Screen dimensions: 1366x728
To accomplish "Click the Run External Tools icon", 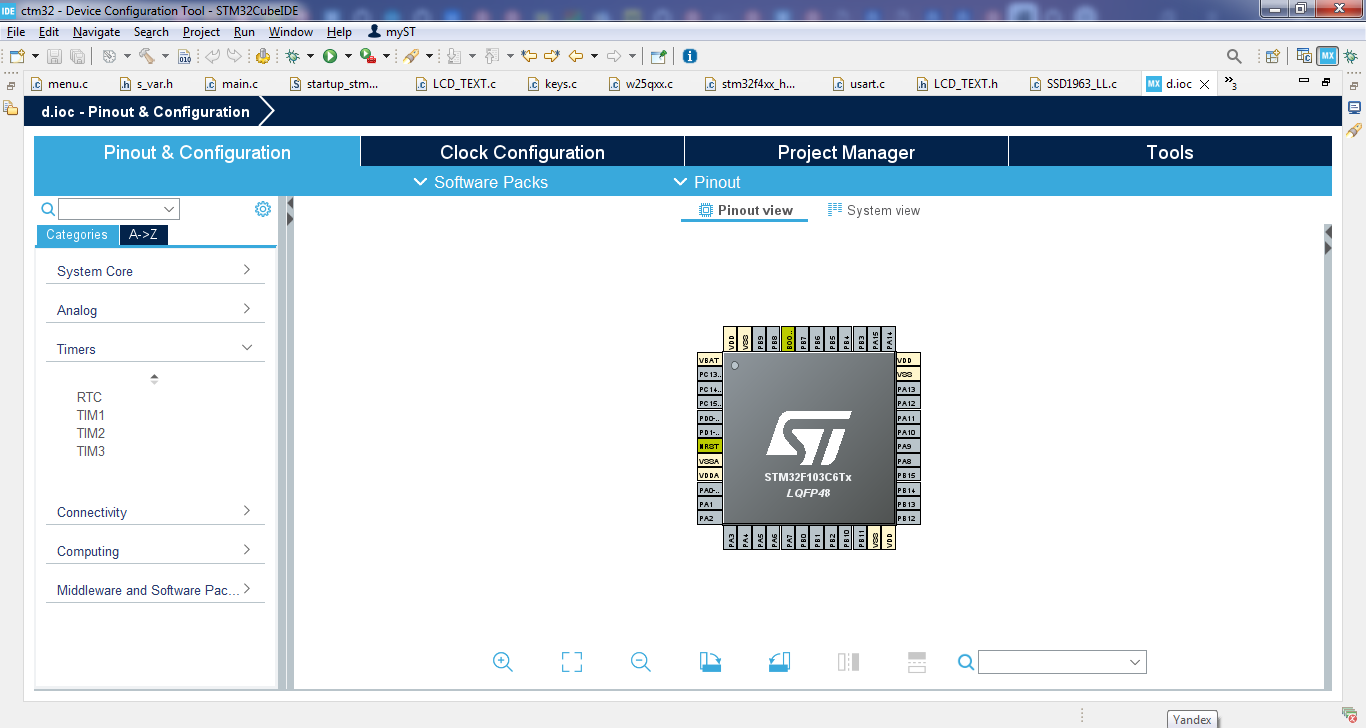I will tap(367, 56).
